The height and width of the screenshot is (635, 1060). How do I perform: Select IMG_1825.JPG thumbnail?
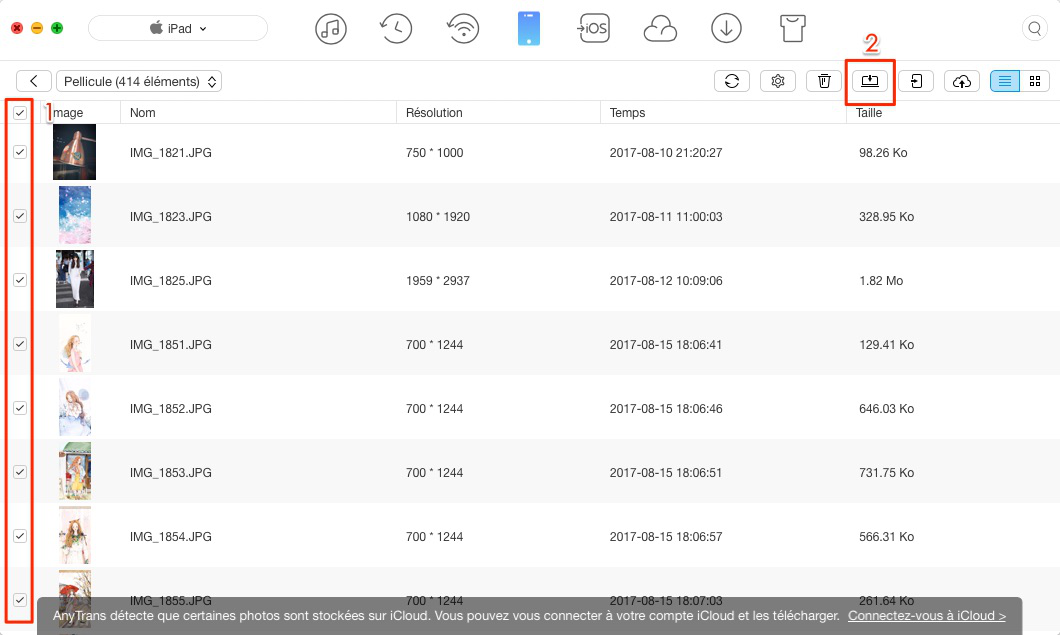(x=74, y=279)
